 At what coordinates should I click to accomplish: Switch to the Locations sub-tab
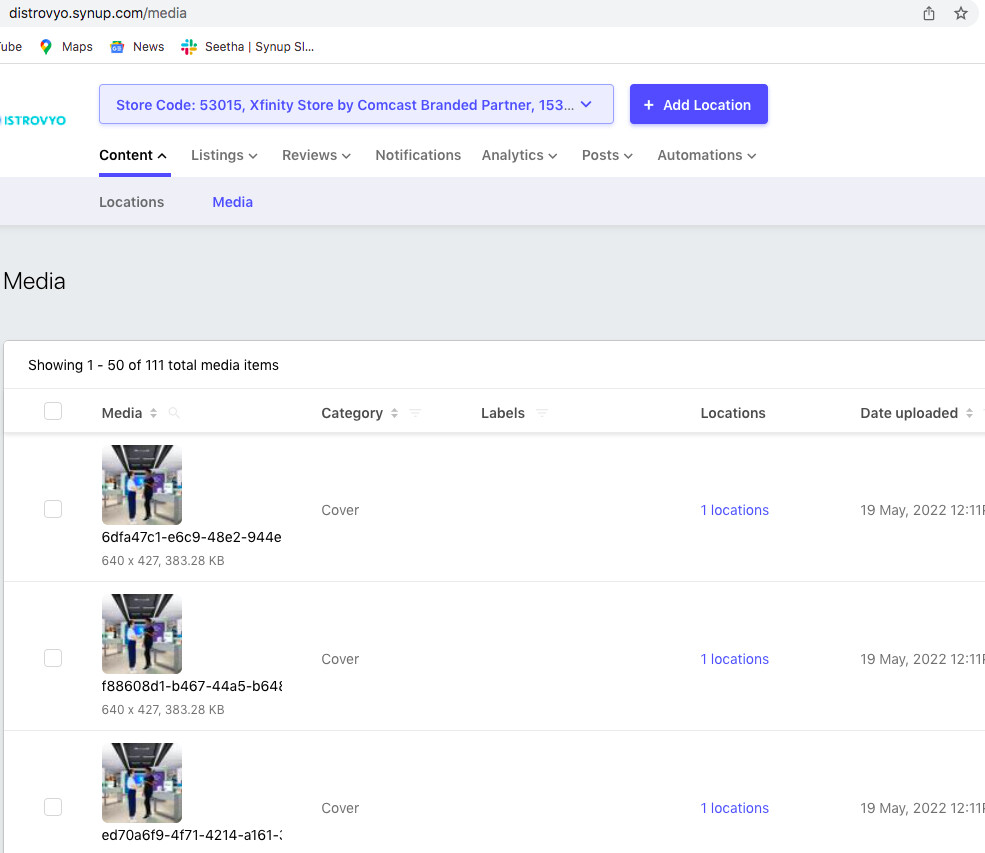131,202
